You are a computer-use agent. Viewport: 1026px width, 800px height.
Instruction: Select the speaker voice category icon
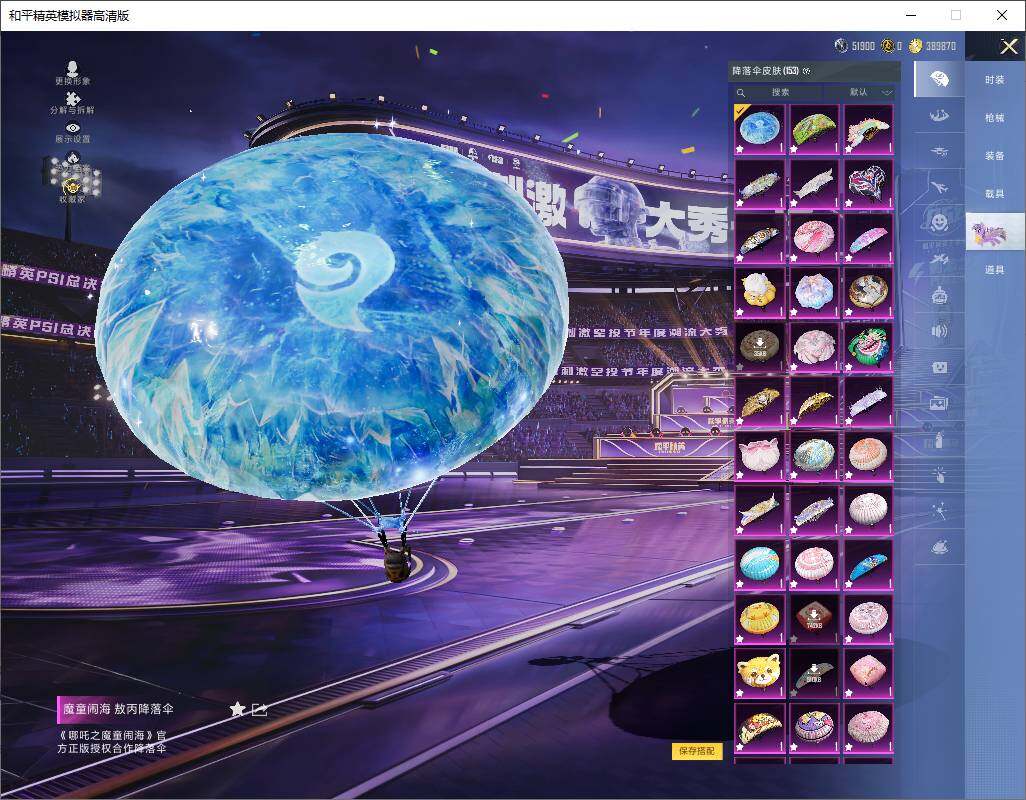click(940, 331)
